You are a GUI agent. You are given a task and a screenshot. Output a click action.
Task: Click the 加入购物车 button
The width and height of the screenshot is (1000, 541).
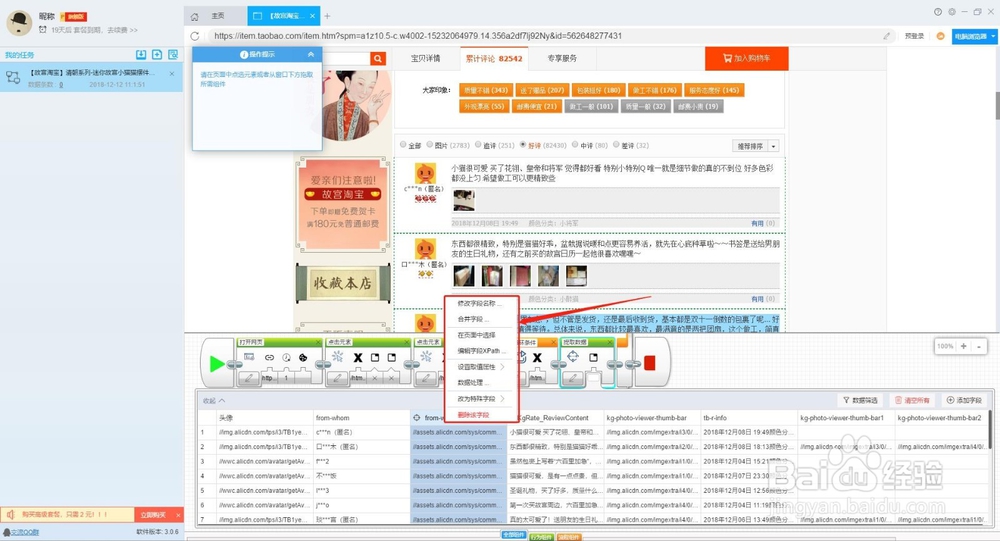(x=747, y=58)
